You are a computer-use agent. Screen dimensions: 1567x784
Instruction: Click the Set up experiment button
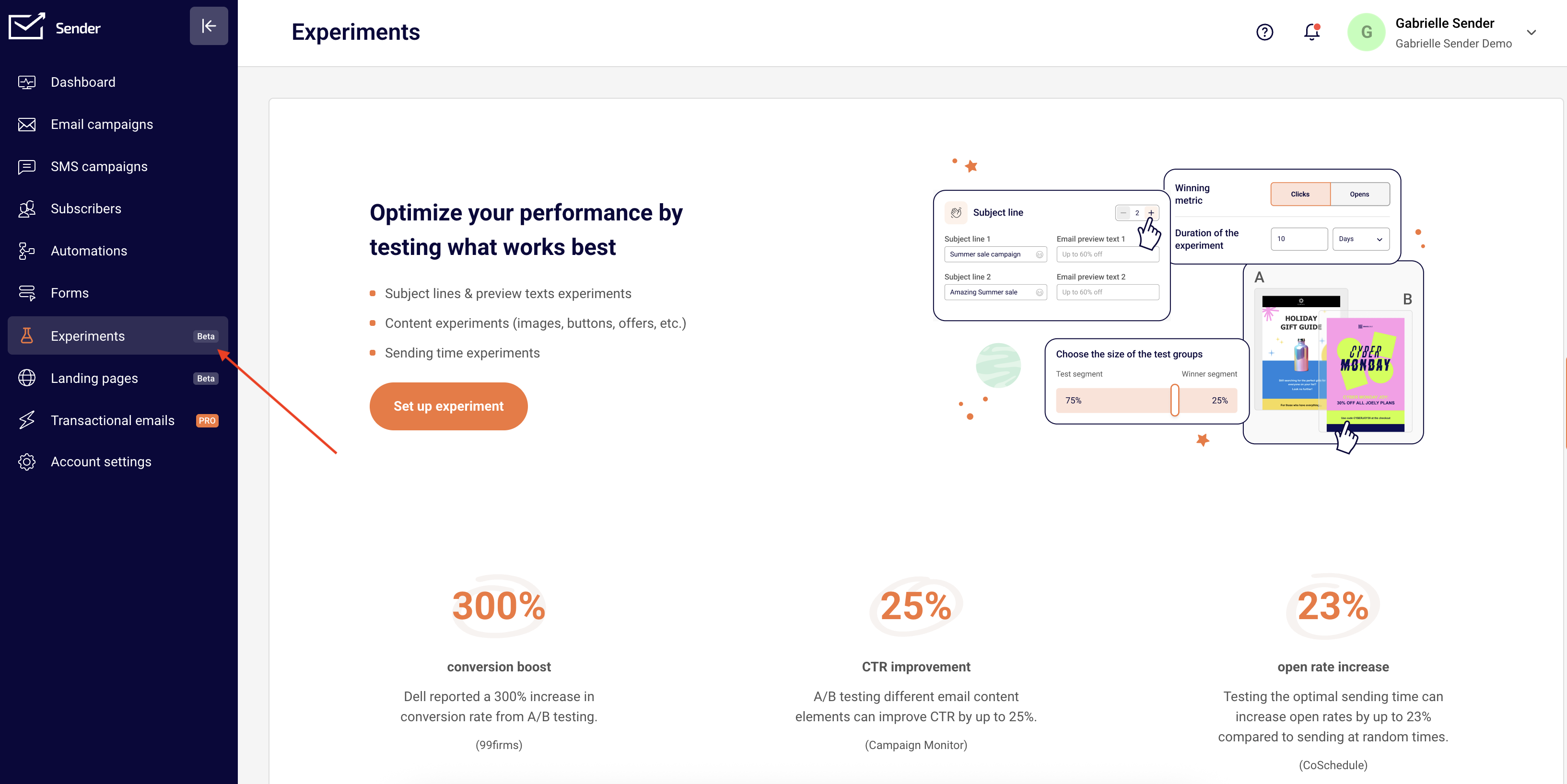pos(448,406)
